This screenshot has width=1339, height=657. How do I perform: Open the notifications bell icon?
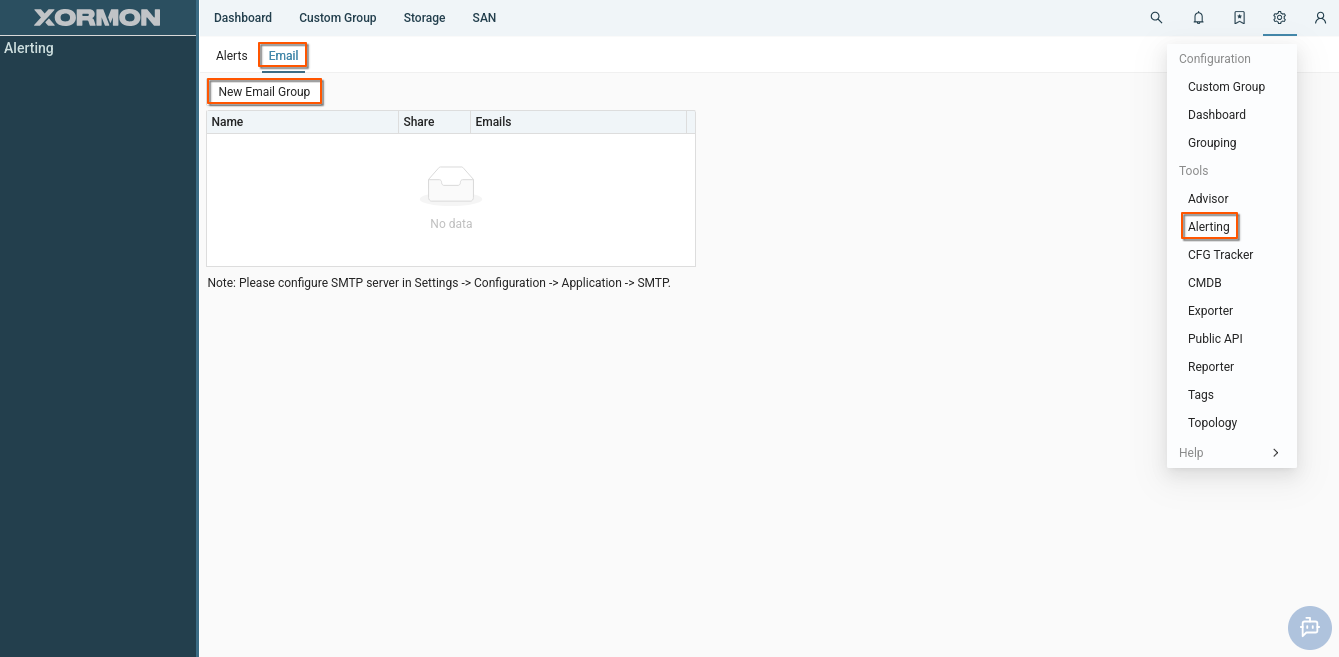1198,18
